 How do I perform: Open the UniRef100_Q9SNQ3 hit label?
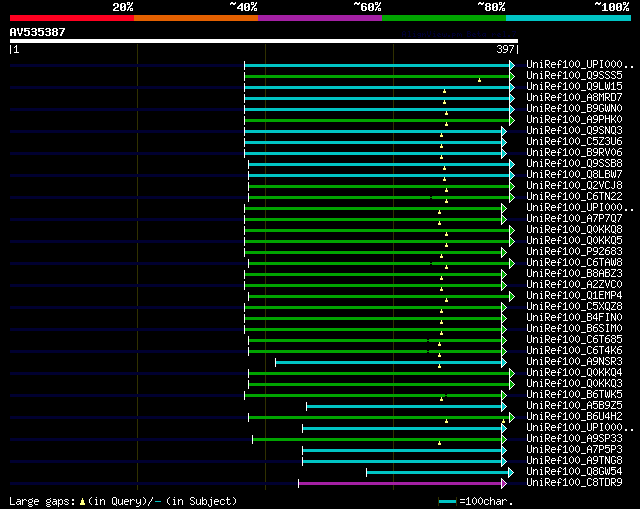click(574, 131)
